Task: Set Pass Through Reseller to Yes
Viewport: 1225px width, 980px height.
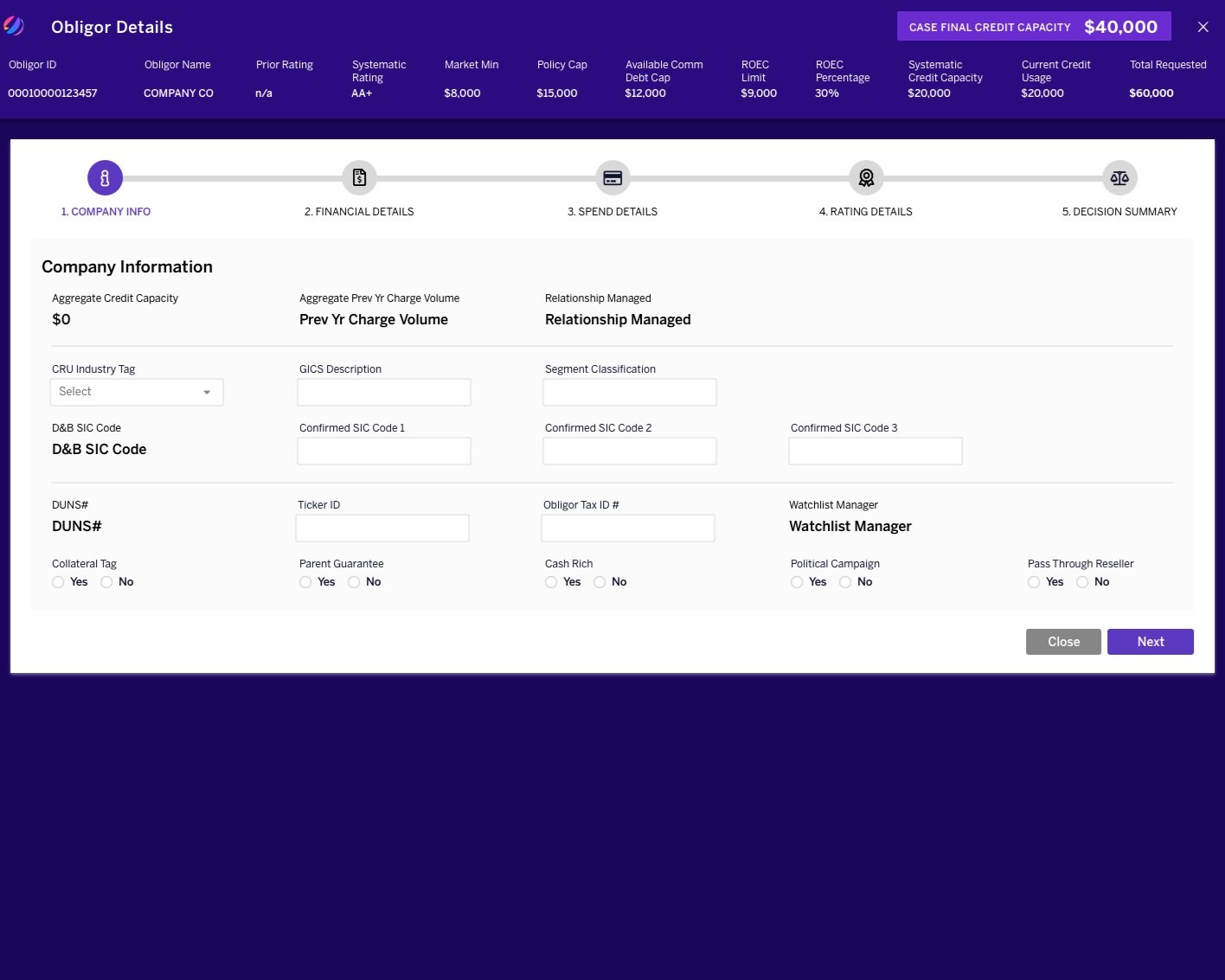Action: point(1034,582)
